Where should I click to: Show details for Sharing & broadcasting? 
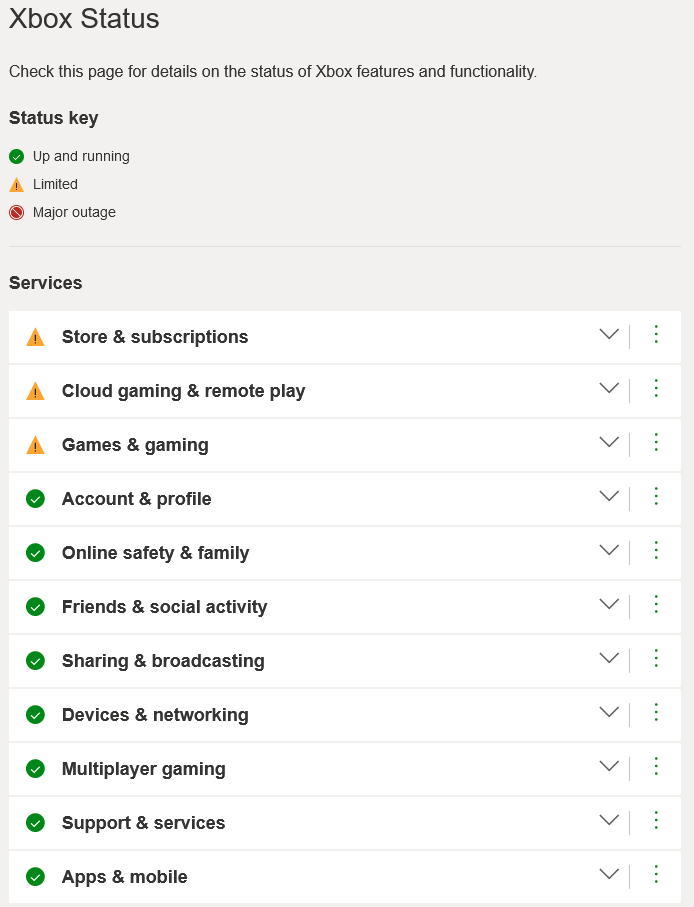(x=609, y=659)
